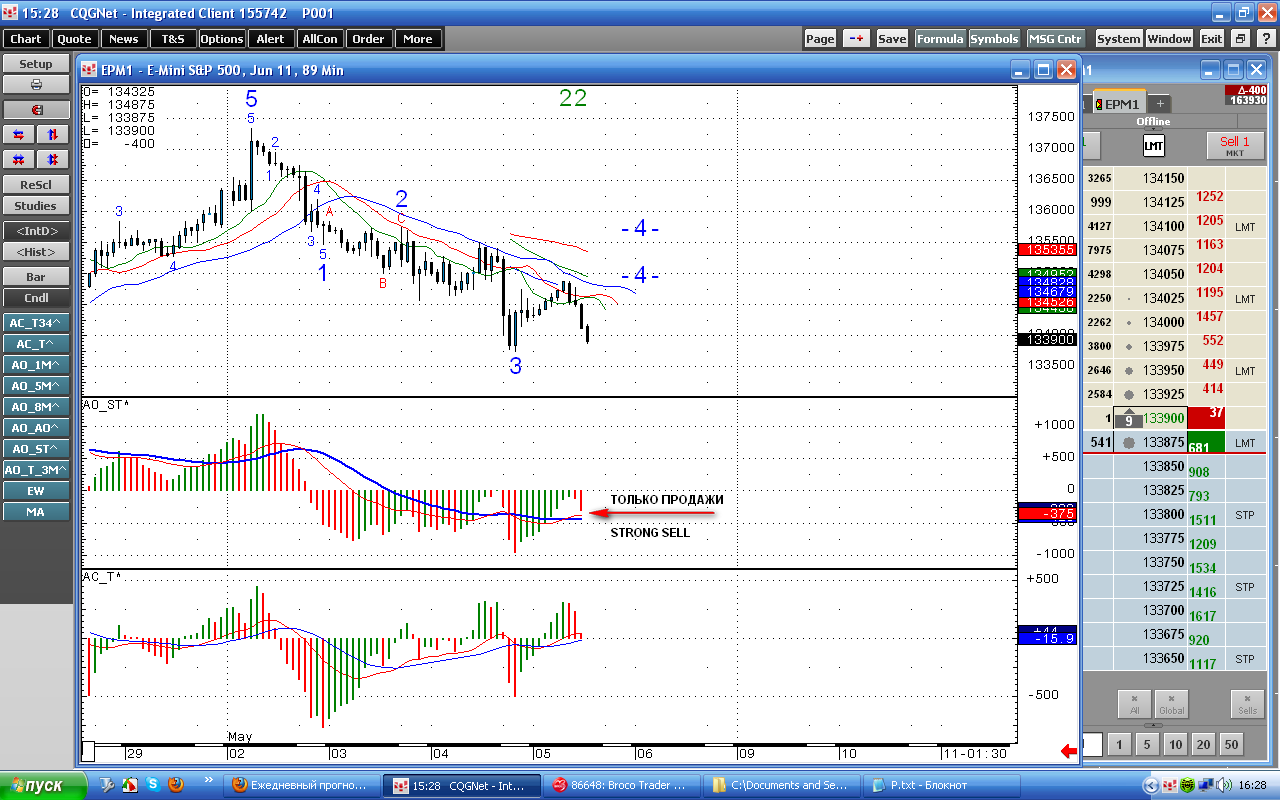
Task: Click the EW study button
Action: coord(36,490)
